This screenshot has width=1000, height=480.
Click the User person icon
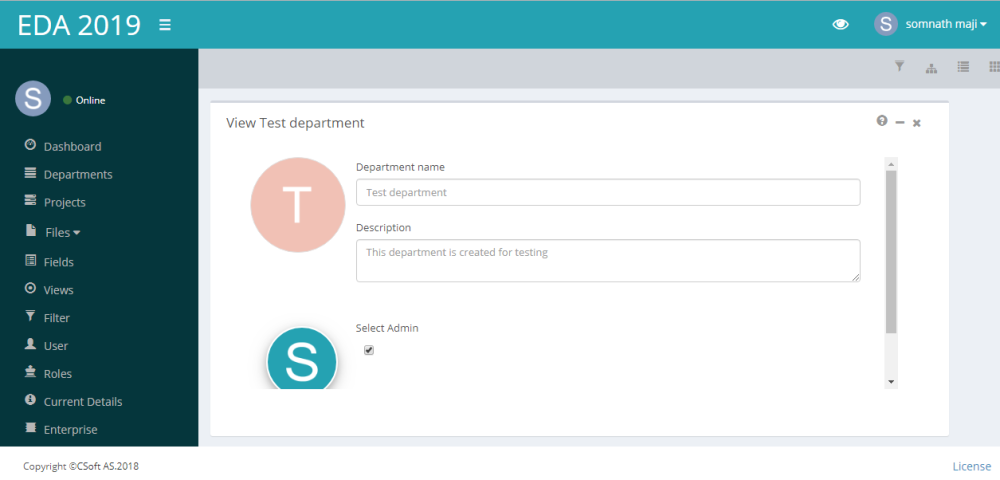[30, 344]
